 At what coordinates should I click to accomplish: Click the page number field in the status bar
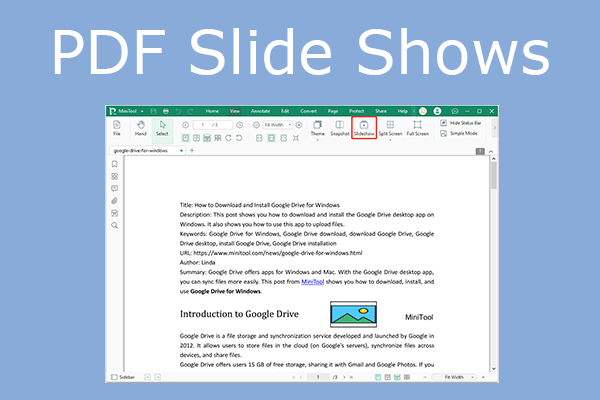[x=318, y=377]
